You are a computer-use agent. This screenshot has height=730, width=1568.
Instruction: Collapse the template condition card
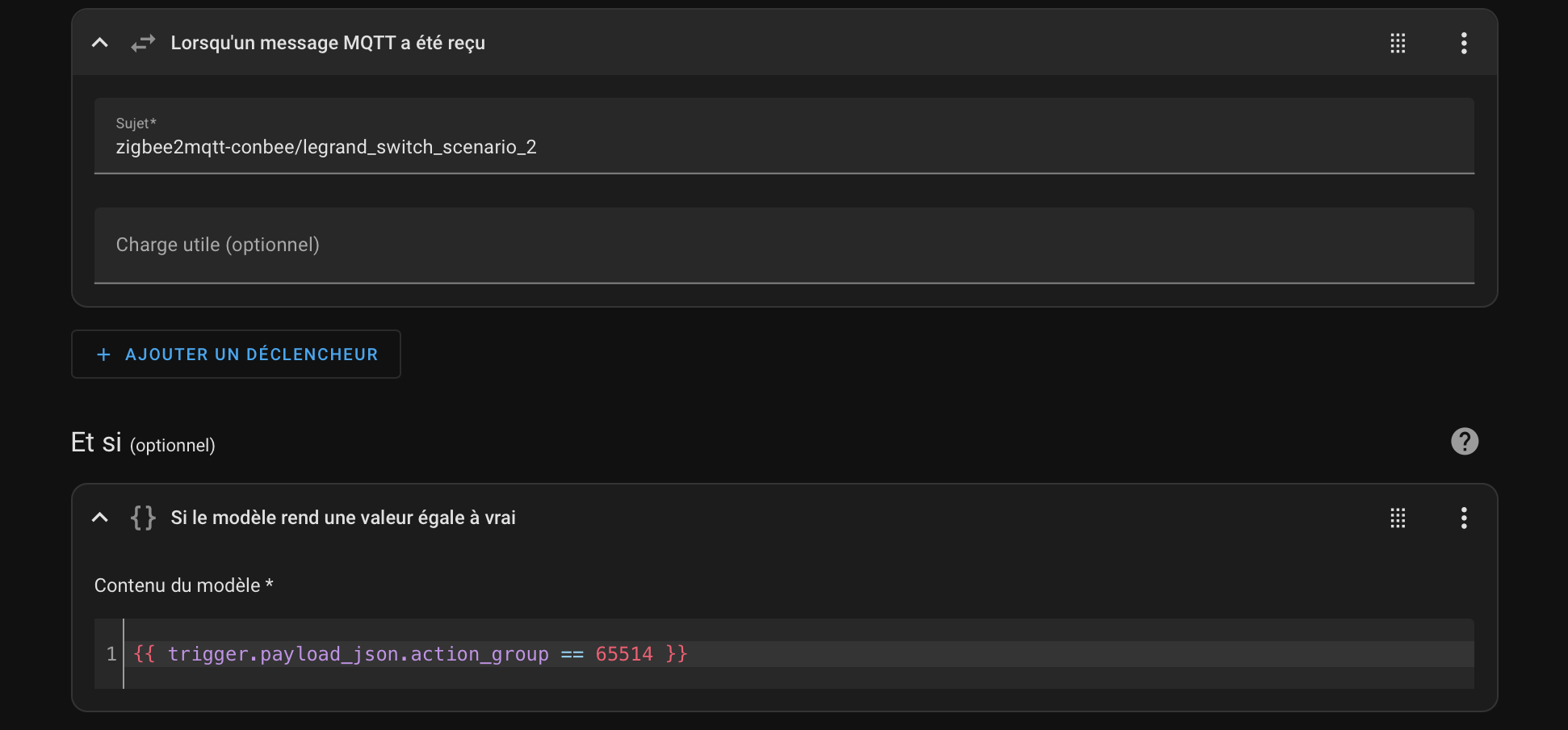(100, 518)
